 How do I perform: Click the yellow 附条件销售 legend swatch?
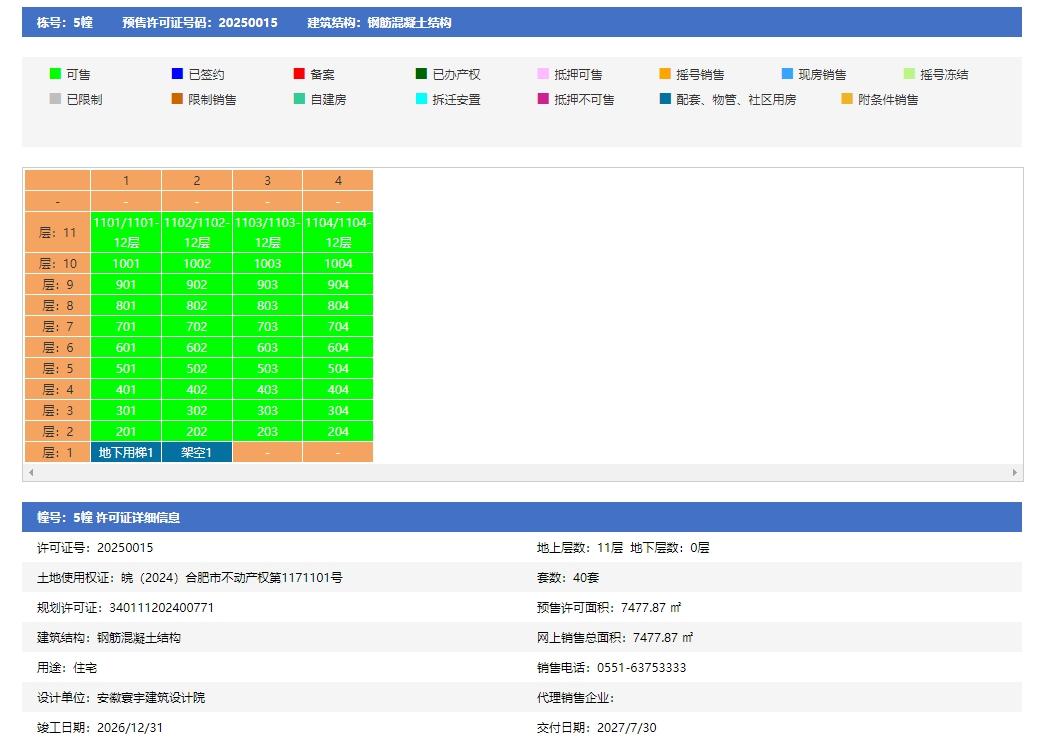847,98
